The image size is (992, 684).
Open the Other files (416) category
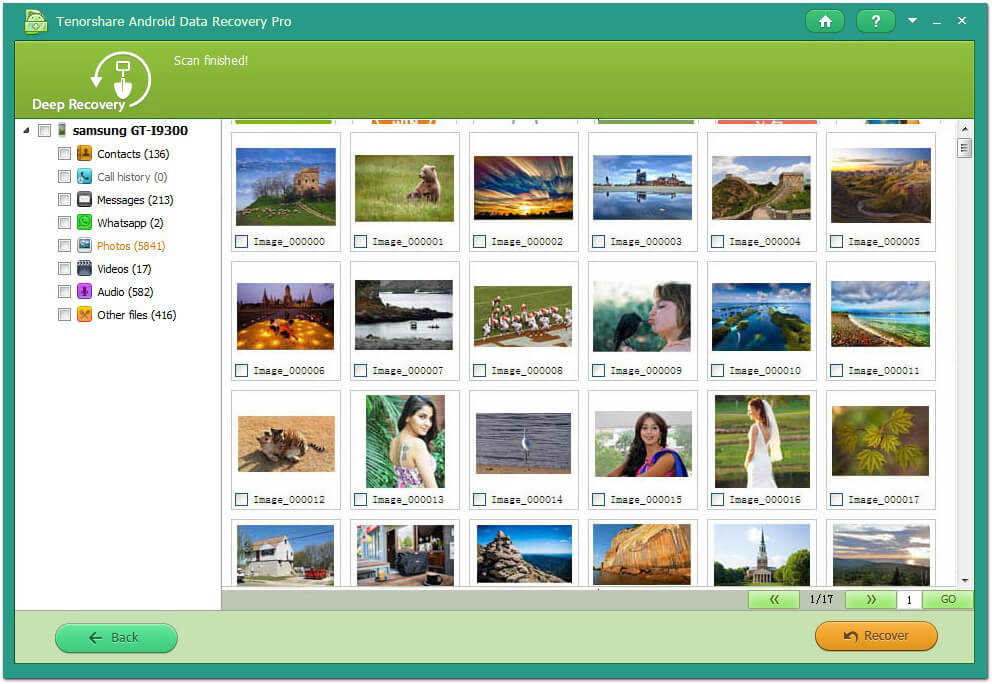coord(136,314)
